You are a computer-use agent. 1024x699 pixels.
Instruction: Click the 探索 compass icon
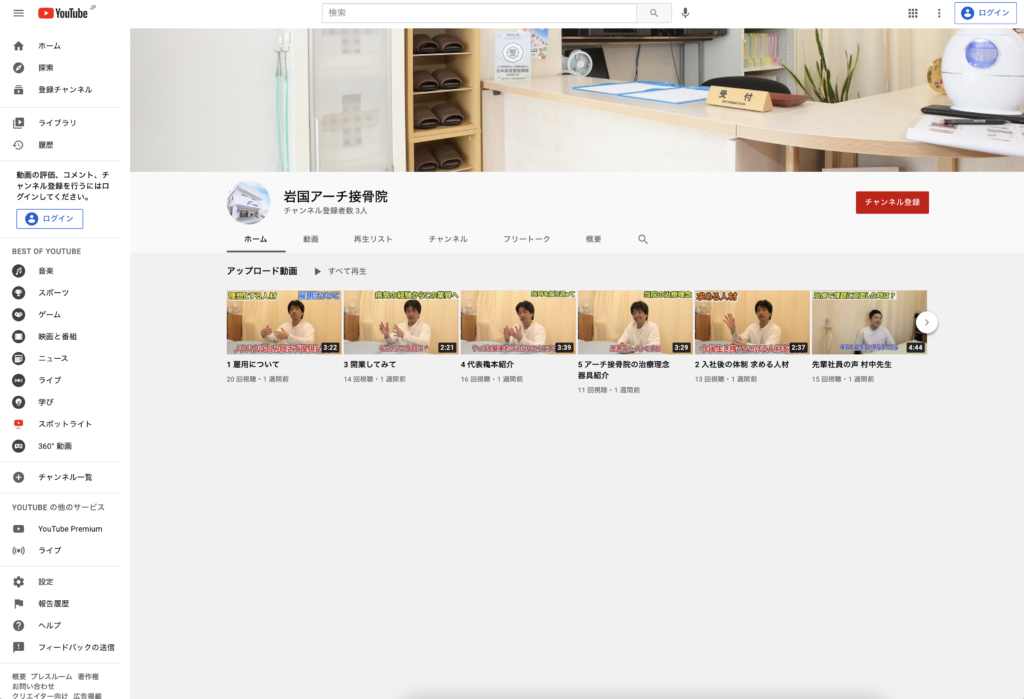point(18,68)
